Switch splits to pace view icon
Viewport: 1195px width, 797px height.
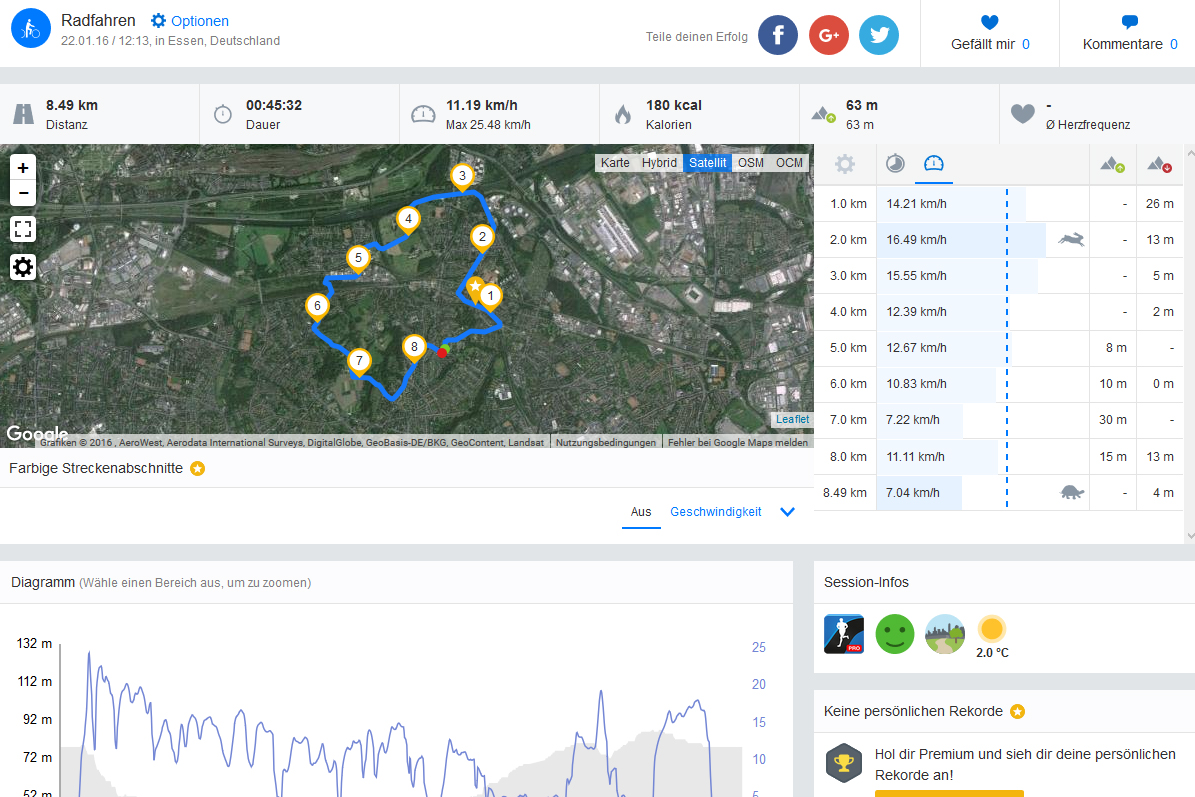[895, 163]
